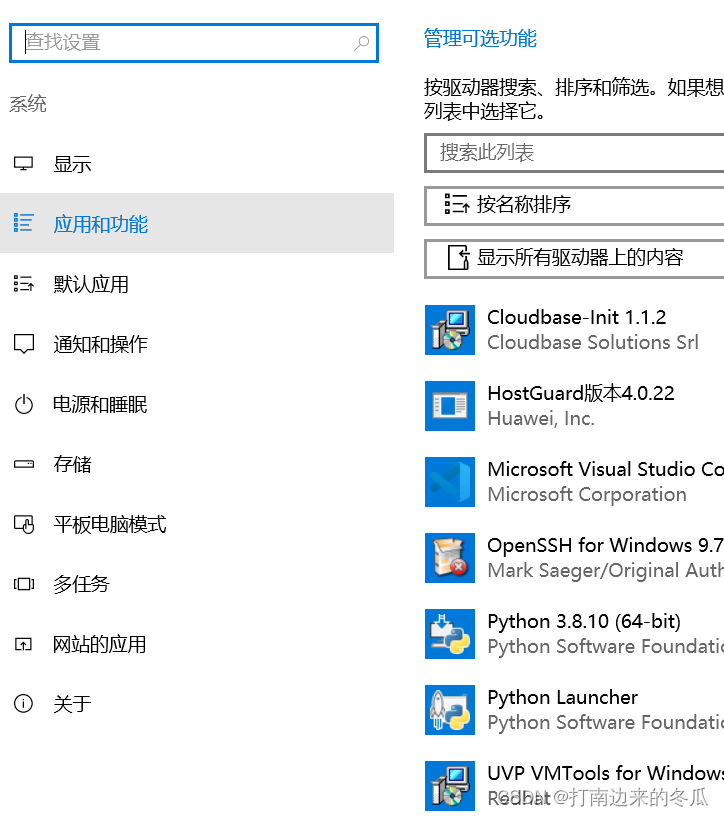Click the HostGuard app icon
Screen dimensions: 724x817
[450, 406]
